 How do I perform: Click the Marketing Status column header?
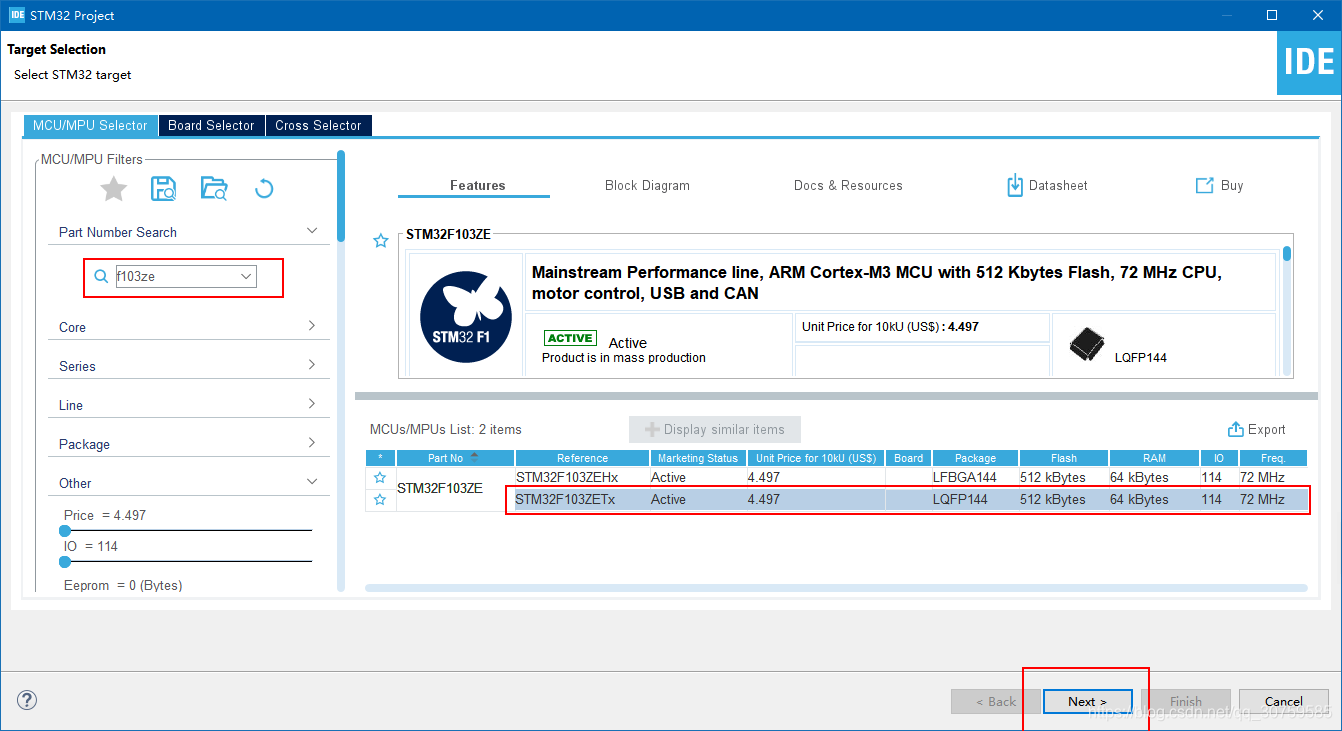pyautogui.click(x=698, y=458)
